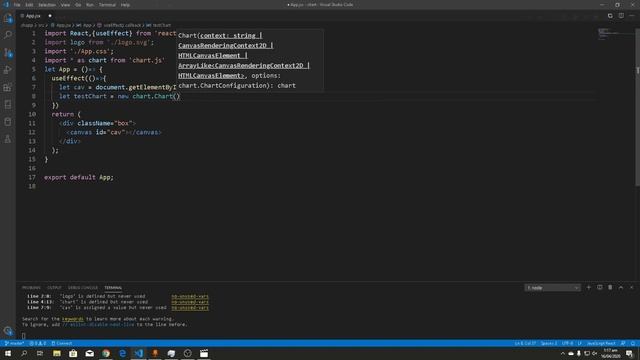640x360 pixels.
Task: Open the File menu
Action: click(17, 5)
